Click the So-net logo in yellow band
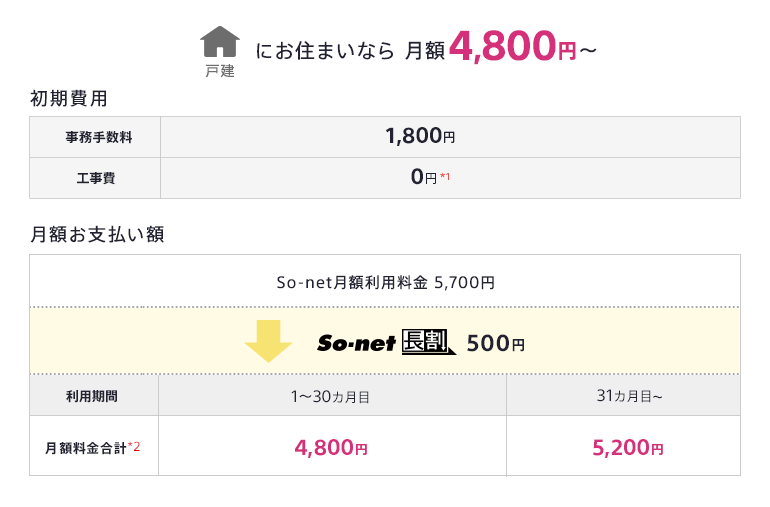The height and width of the screenshot is (507, 770). coord(356,343)
